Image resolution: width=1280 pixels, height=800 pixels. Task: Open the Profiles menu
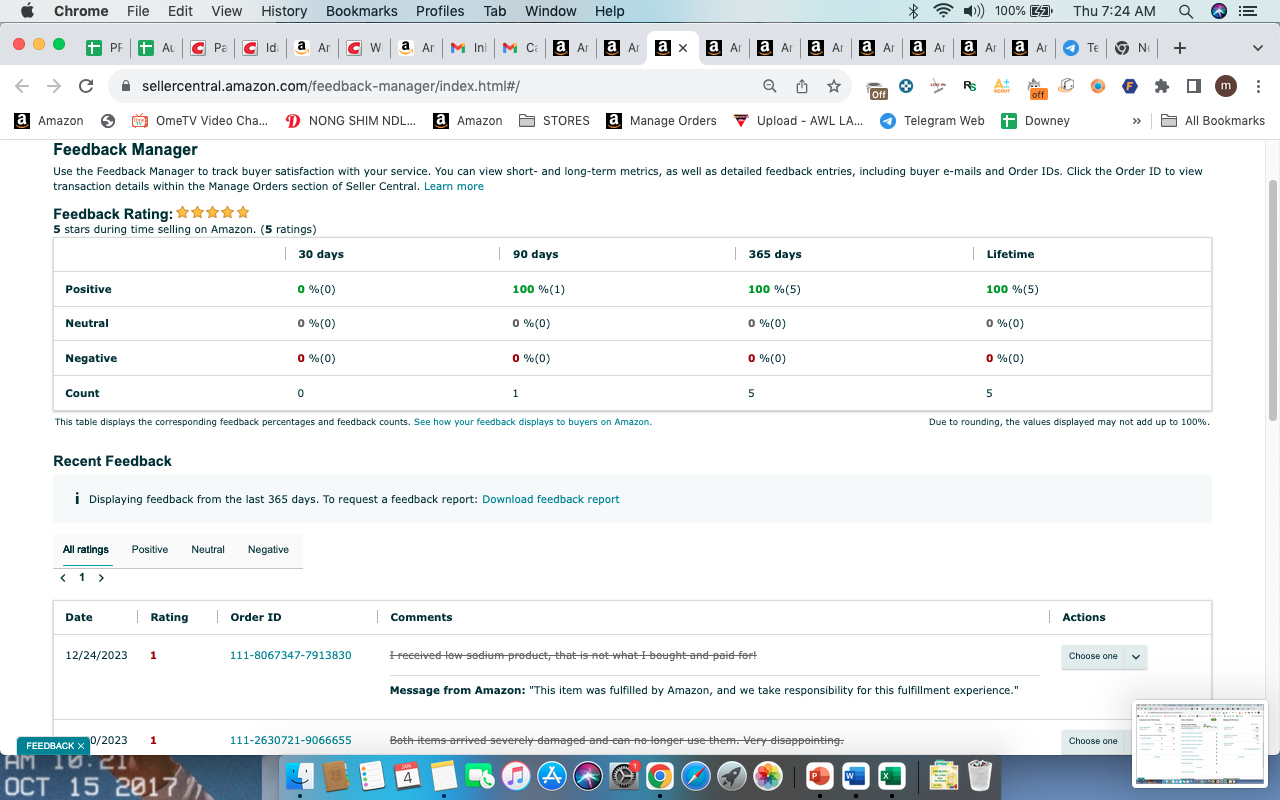(440, 11)
